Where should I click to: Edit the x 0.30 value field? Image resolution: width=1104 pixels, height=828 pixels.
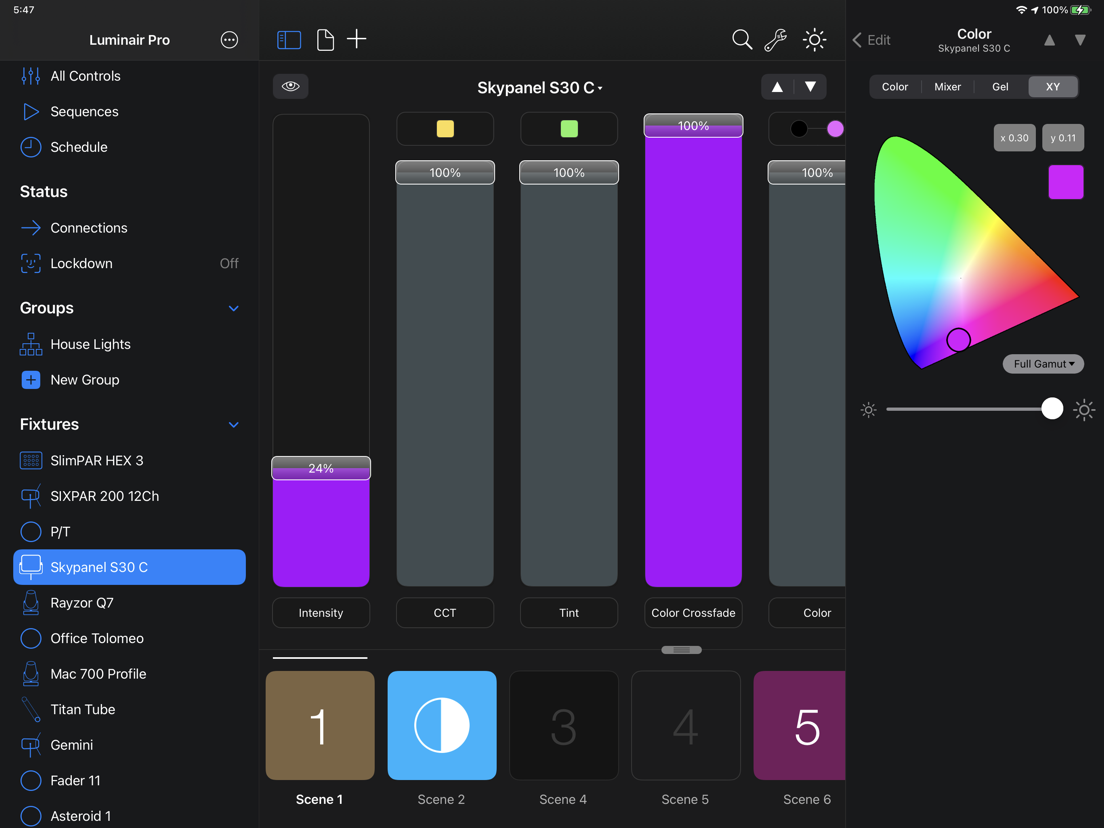coord(1015,138)
